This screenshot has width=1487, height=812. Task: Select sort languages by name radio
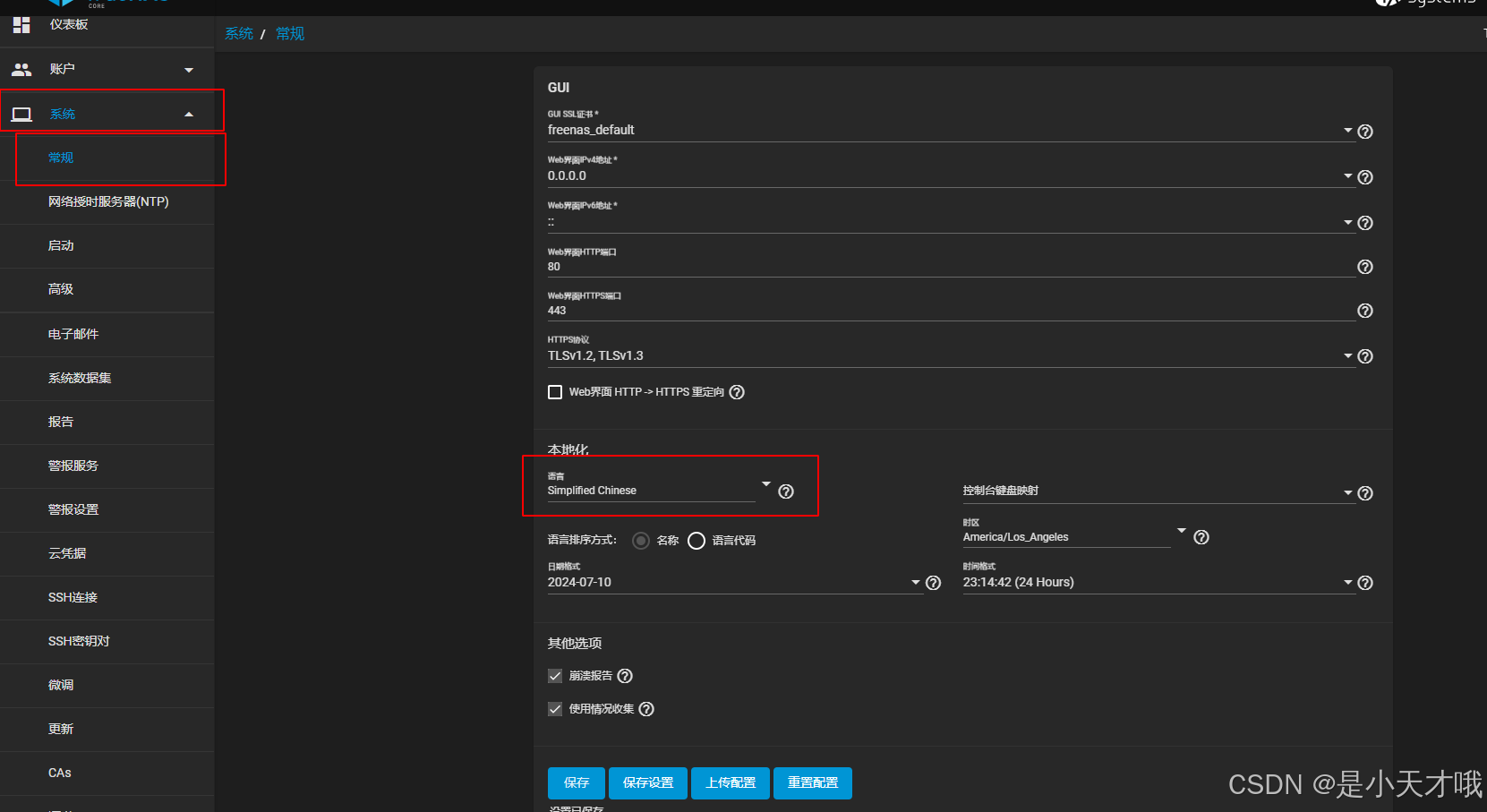(x=641, y=541)
